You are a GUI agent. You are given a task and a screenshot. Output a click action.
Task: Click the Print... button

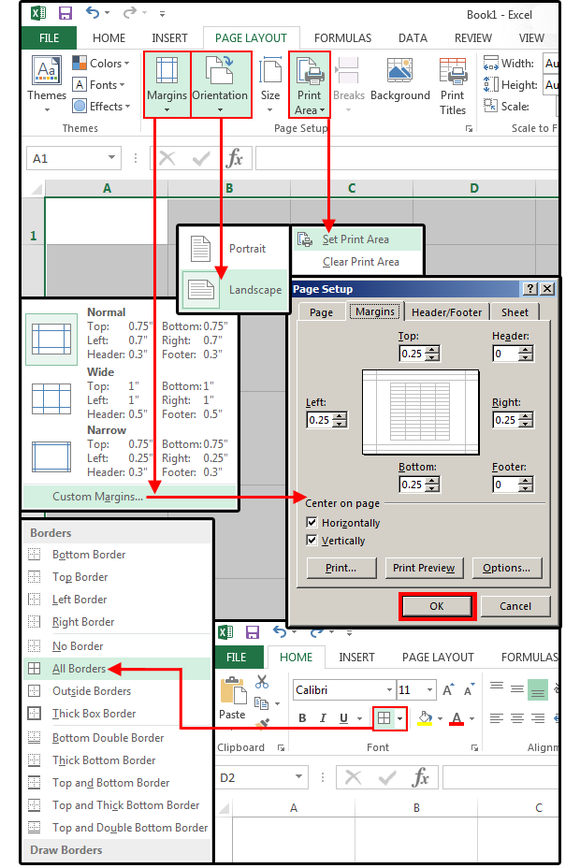[x=341, y=568]
